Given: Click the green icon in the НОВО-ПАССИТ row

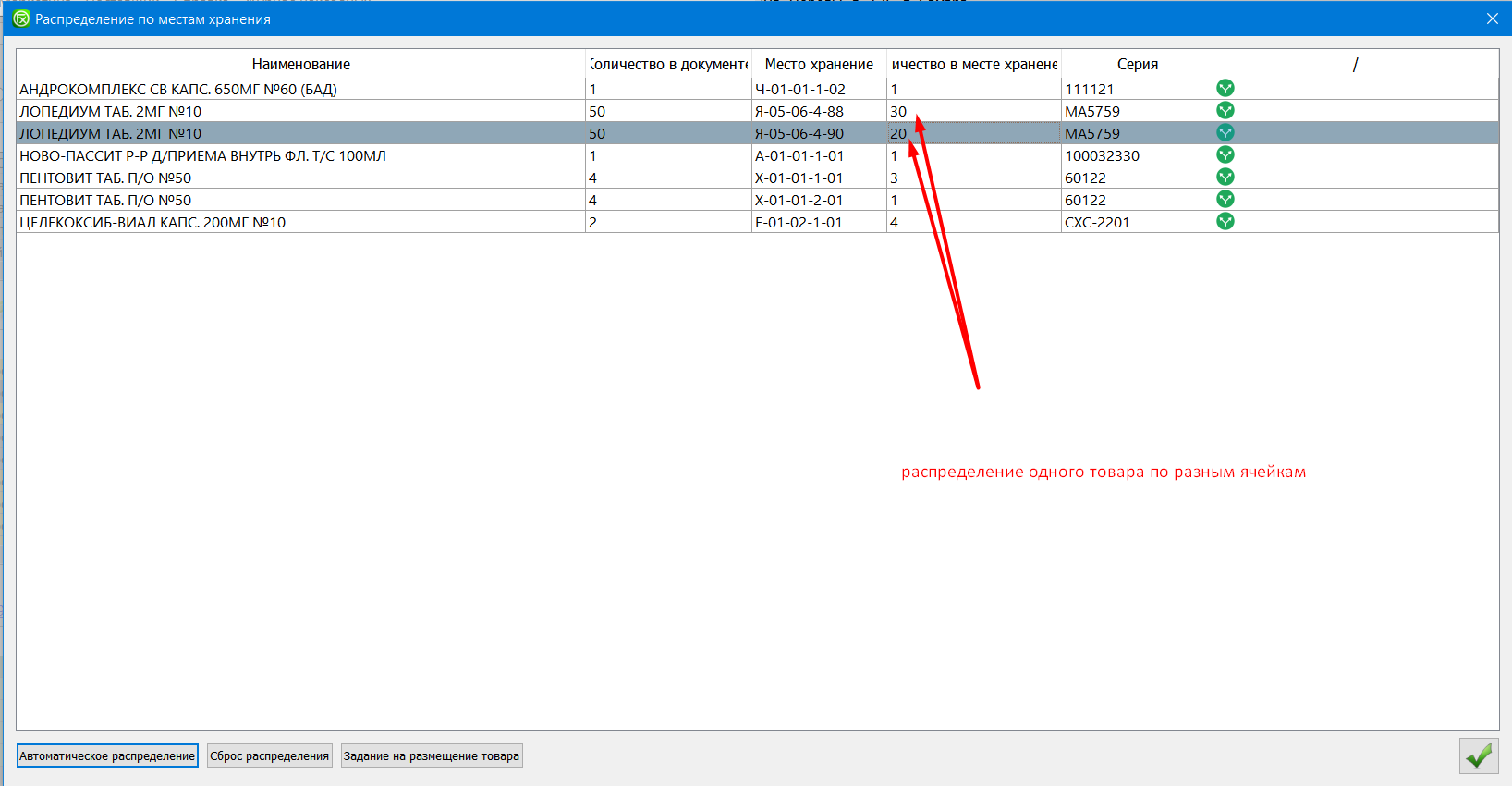Looking at the screenshot, I should [1225, 155].
